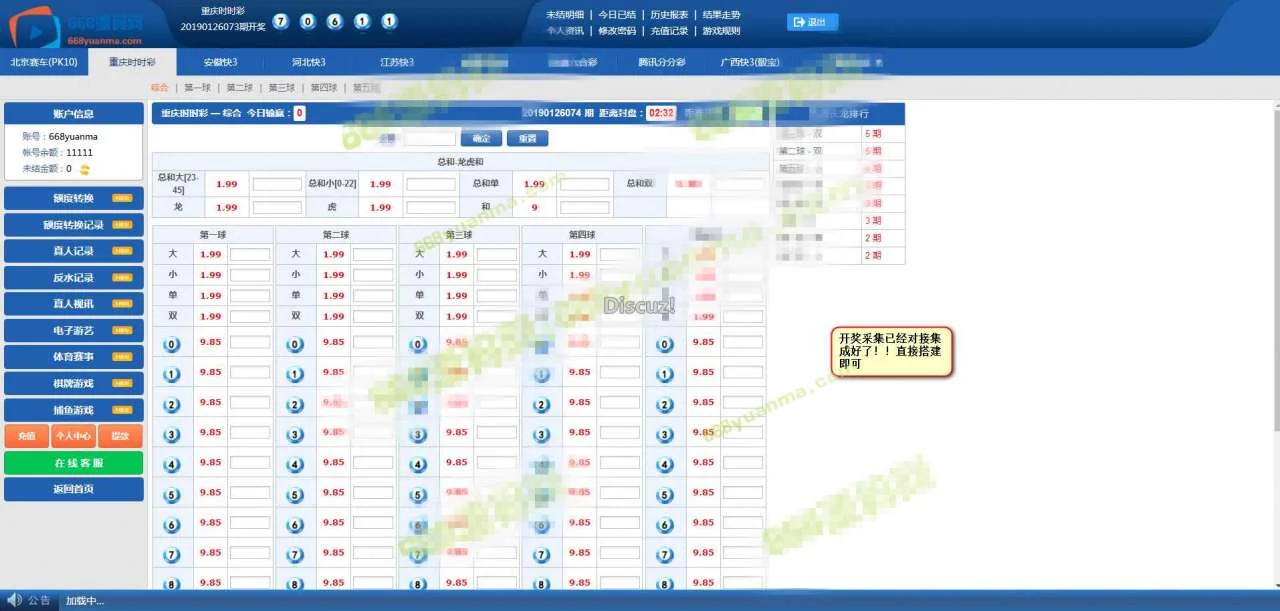
Task: Click the 龙 bet amount input field
Action: pos(277,208)
